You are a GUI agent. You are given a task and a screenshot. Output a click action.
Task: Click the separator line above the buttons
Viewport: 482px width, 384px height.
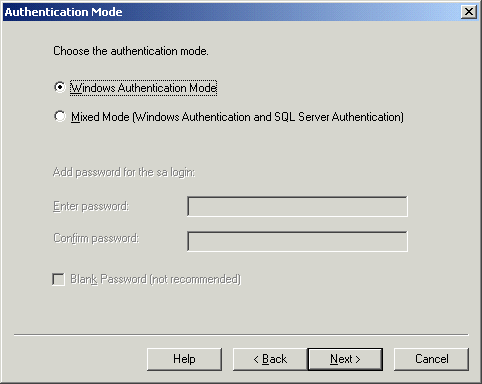point(241,334)
